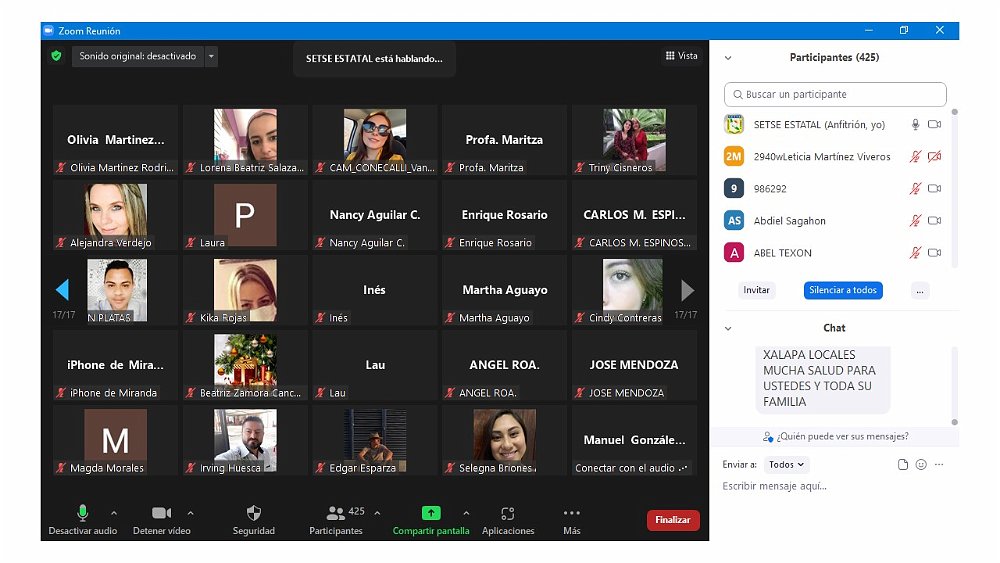Toggle Desactivar audio microphone
Viewport: 1000px width, 563px height.
point(83,513)
